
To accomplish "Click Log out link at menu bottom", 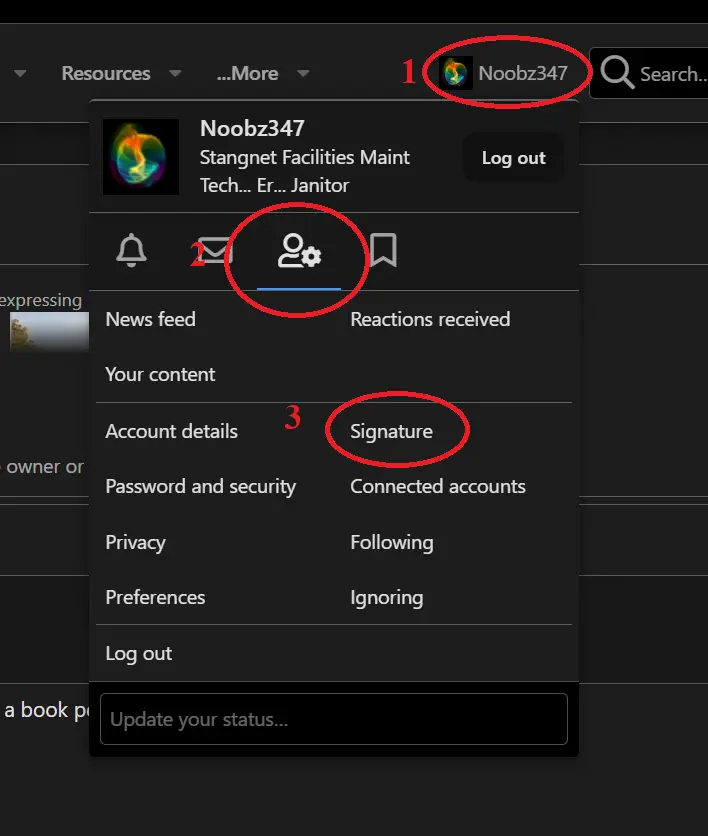I will point(139,653).
